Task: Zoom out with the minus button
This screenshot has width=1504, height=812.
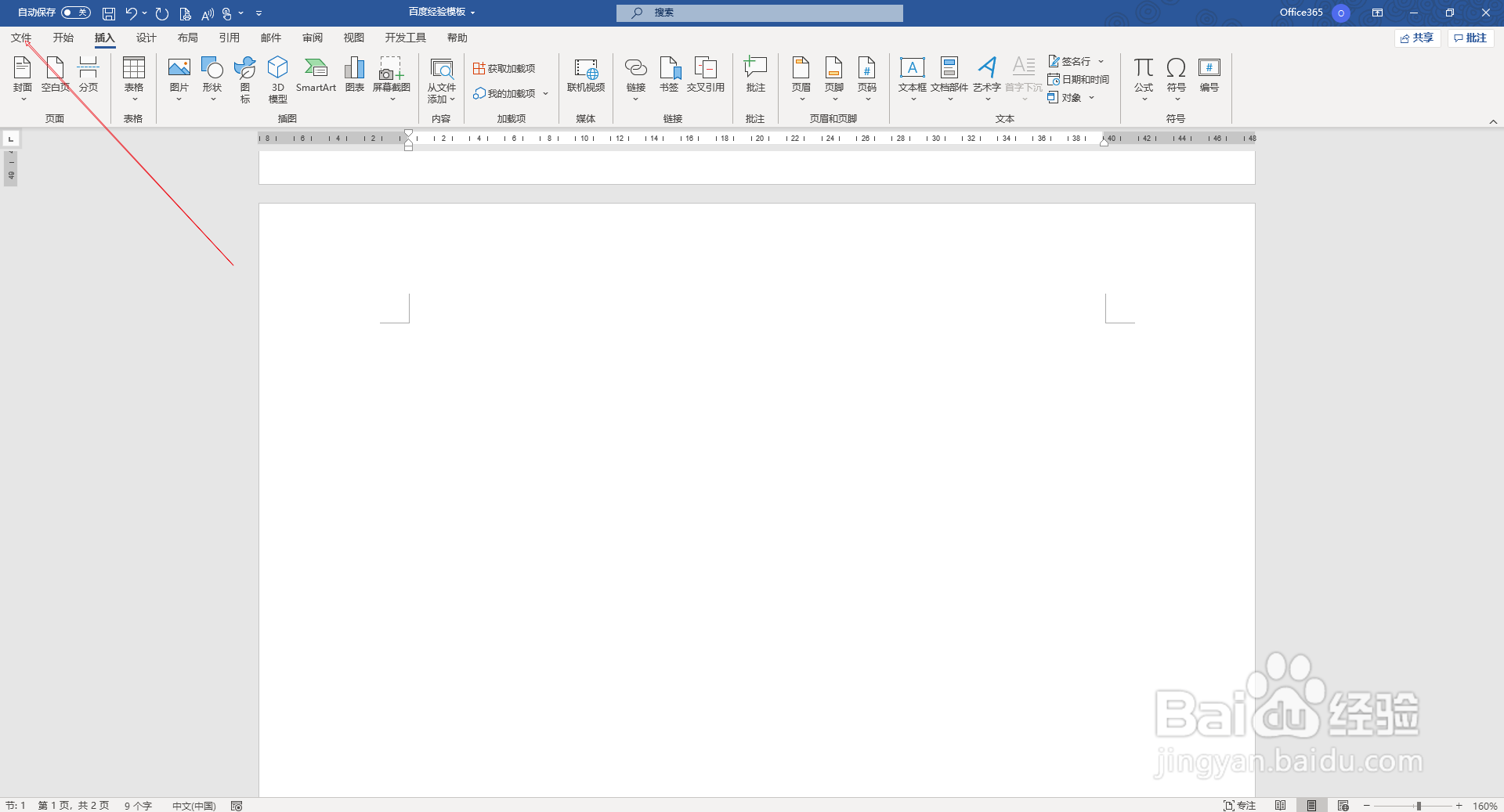Action: [x=1367, y=806]
